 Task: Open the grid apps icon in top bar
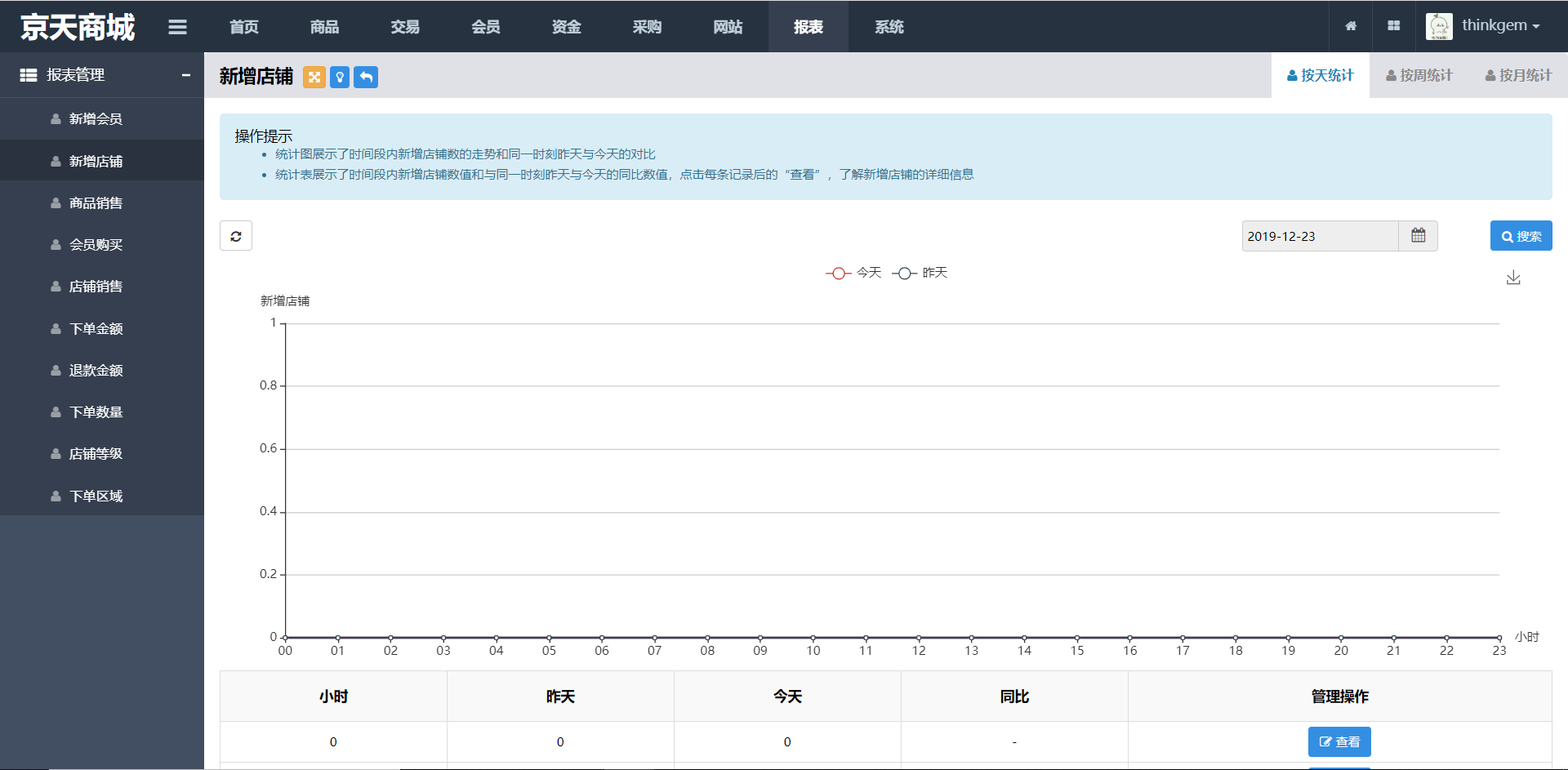pyautogui.click(x=1394, y=26)
